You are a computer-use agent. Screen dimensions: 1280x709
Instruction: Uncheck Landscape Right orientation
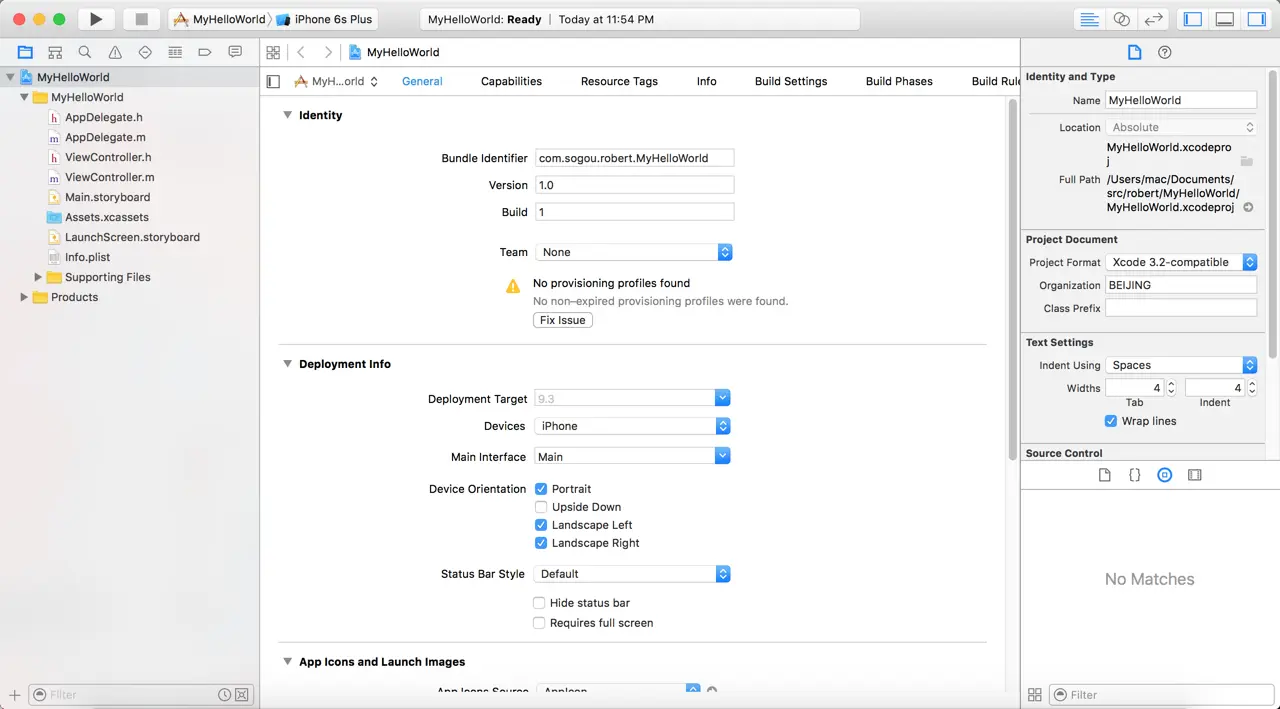click(541, 543)
